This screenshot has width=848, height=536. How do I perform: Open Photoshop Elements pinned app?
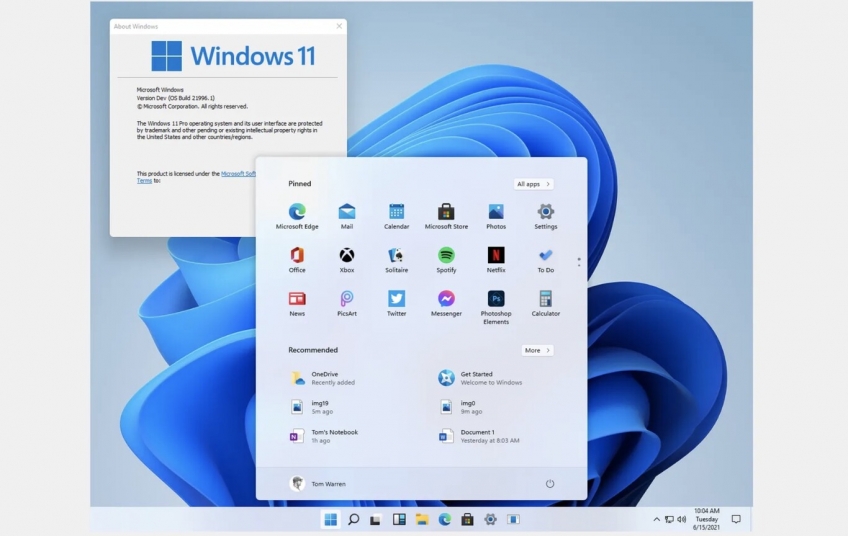[496, 299]
